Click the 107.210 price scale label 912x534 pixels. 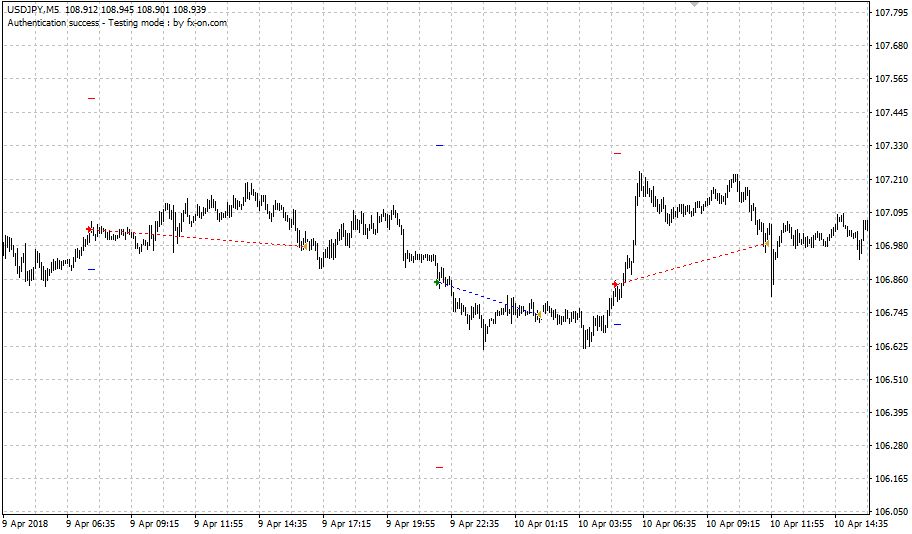point(892,179)
